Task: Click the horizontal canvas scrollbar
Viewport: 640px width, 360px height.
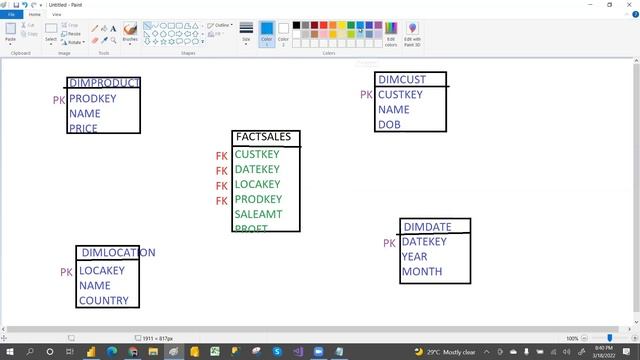Action: (x=313, y=329)
